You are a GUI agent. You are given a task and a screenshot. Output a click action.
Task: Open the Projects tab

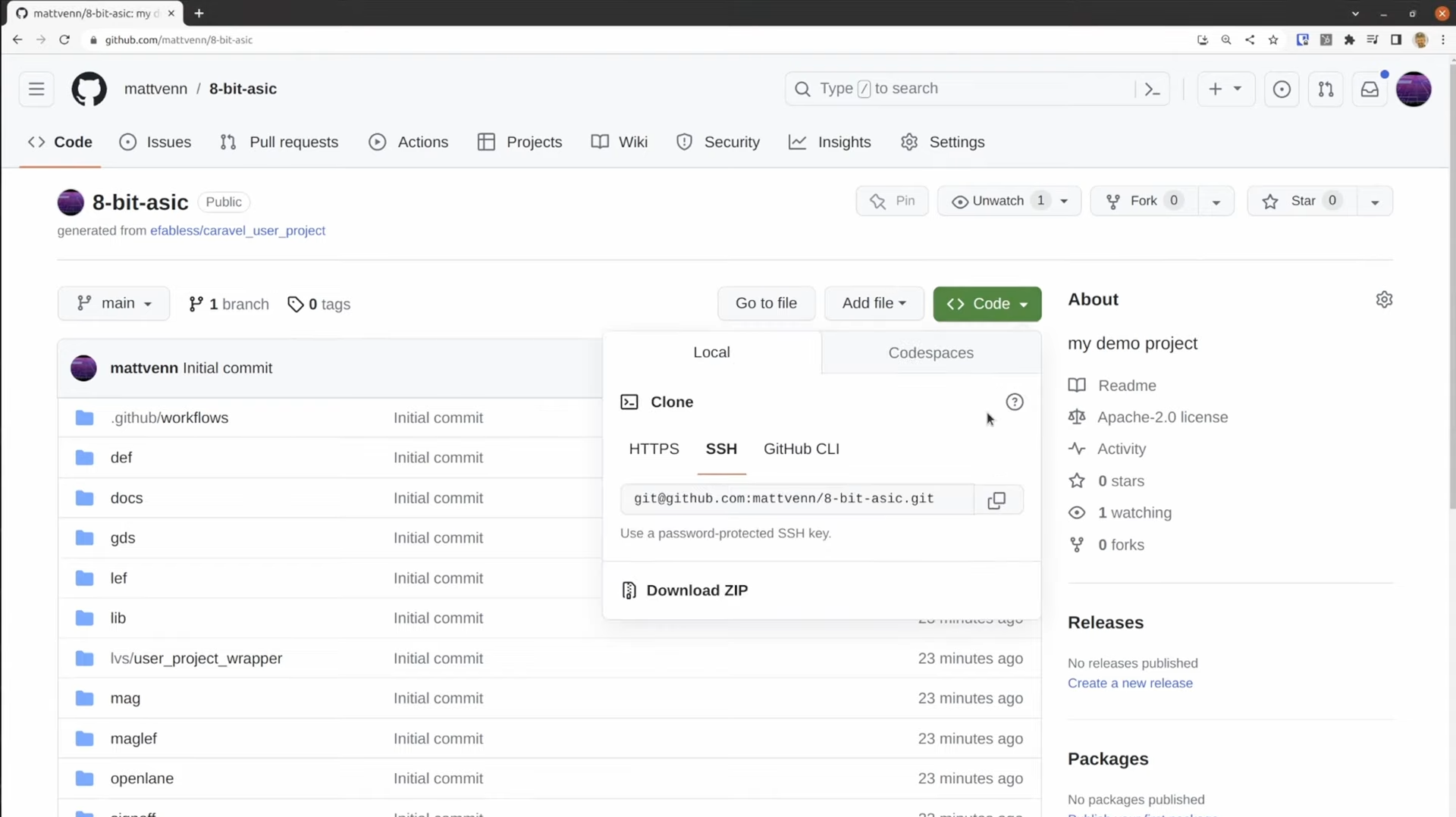tap(520, 142)
